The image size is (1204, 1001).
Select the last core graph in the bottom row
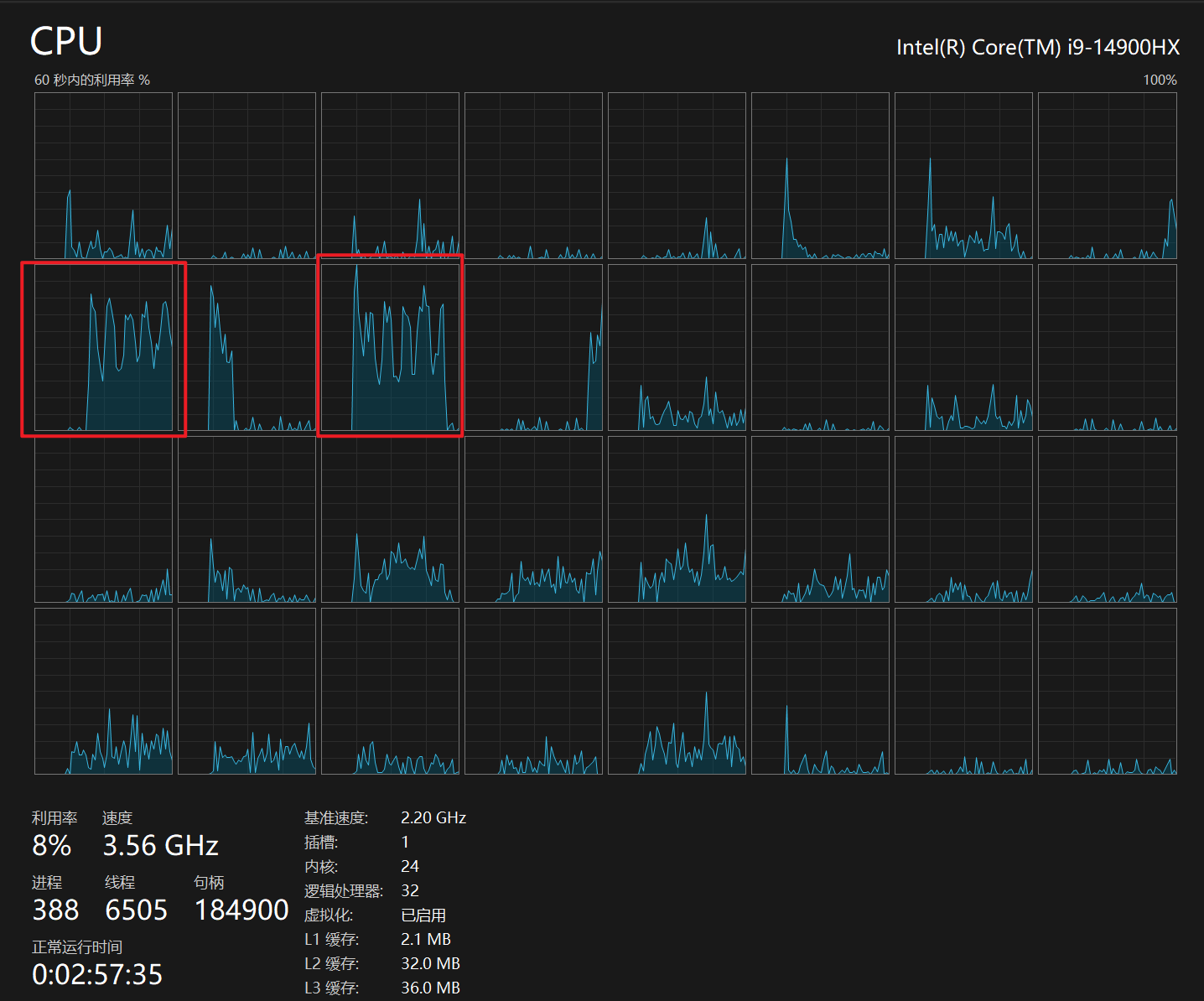pyautogui.click(x=1108, y=692)
